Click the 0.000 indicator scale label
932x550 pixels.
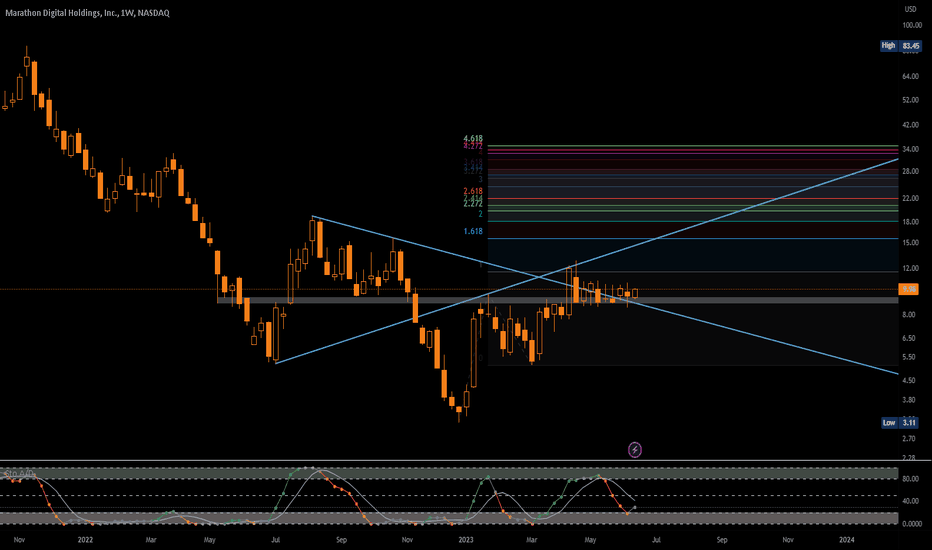coord(912,524)
